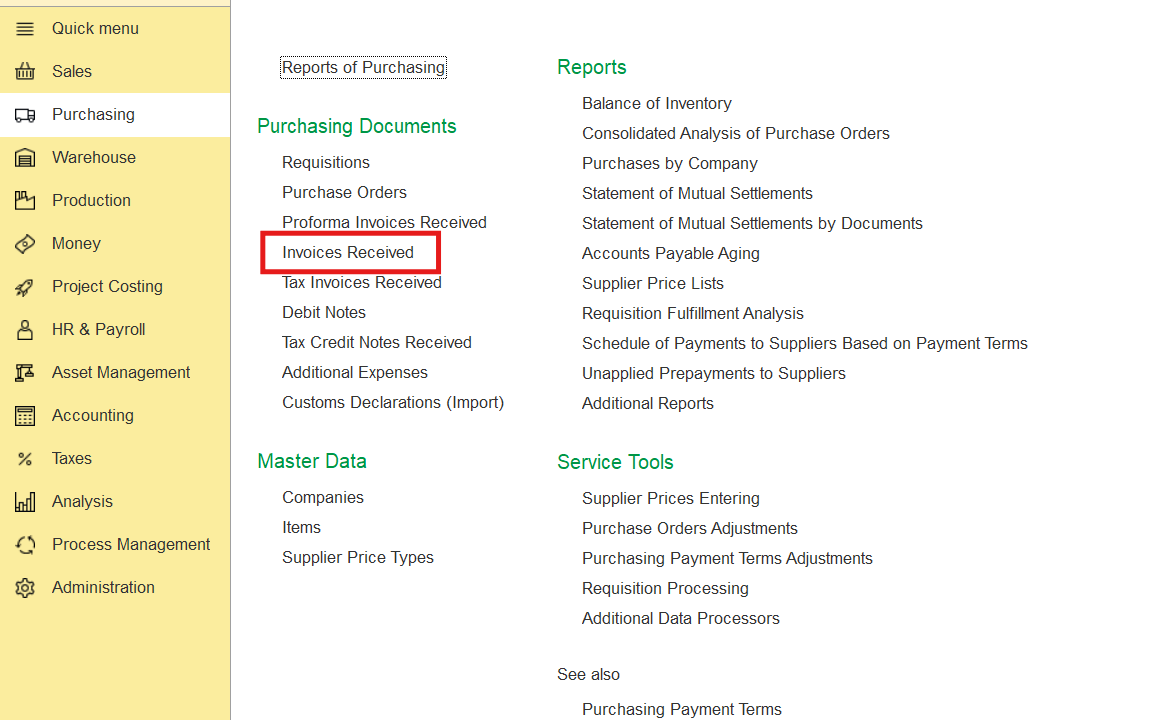Open the Purchase Orders link
The width and height of the screenshot is (1152, 720).
(x=344, y=193)
